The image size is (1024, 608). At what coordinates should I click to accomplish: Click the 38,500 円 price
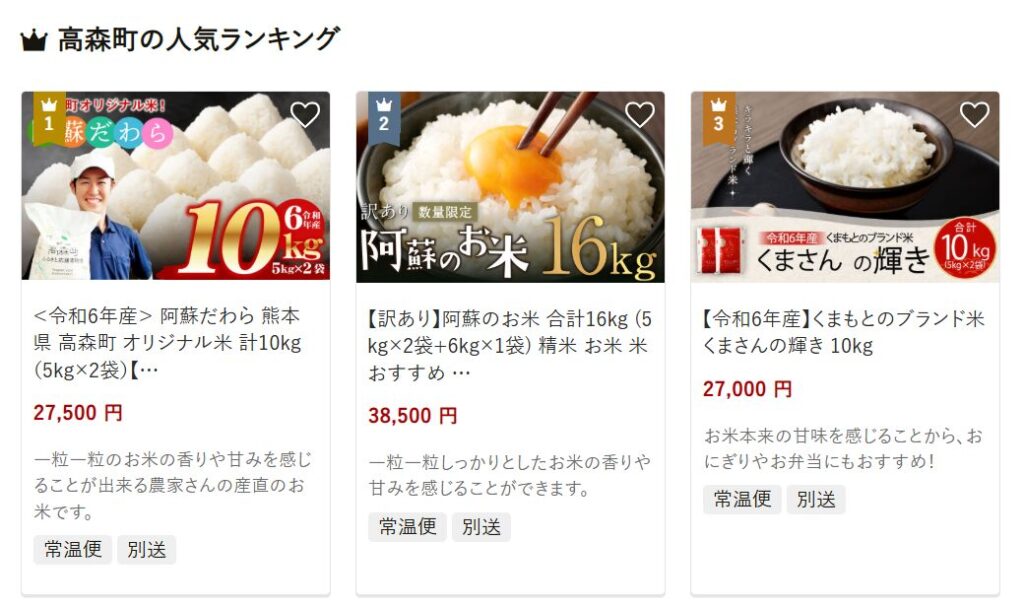pos(413,415)
